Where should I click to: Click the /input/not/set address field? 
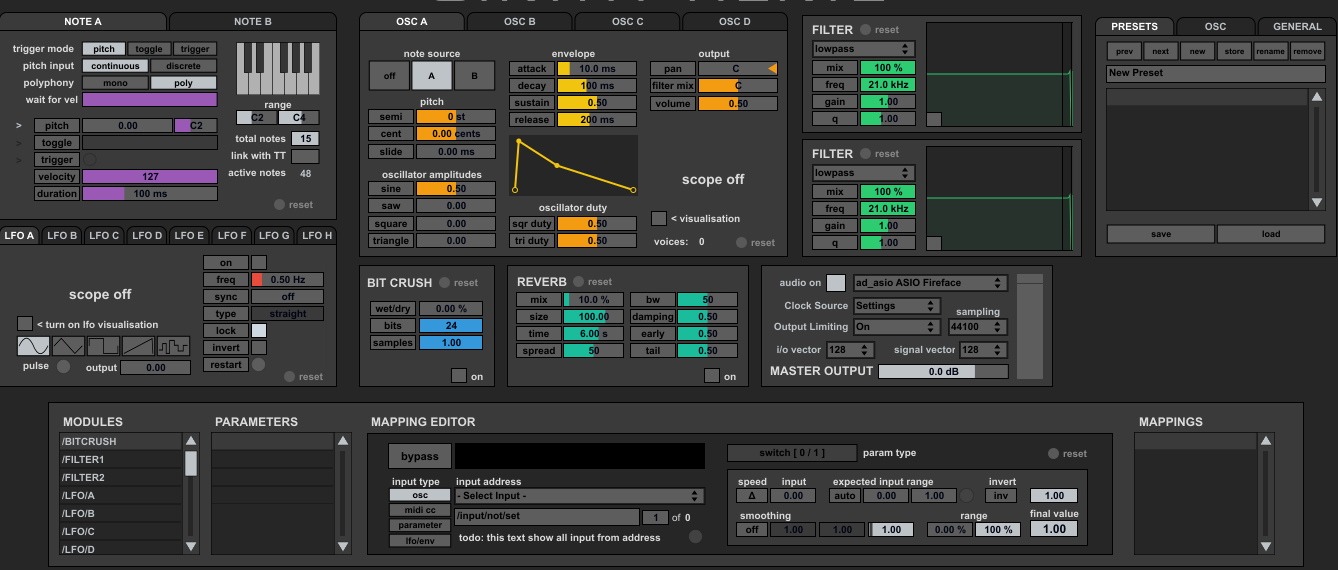click(x=546, y=517)
